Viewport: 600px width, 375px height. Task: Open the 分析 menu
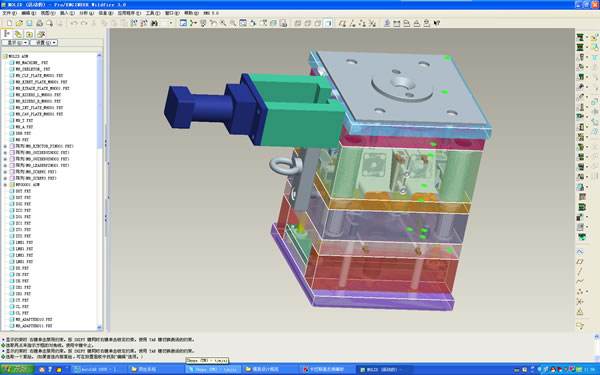tap(86, 13)
